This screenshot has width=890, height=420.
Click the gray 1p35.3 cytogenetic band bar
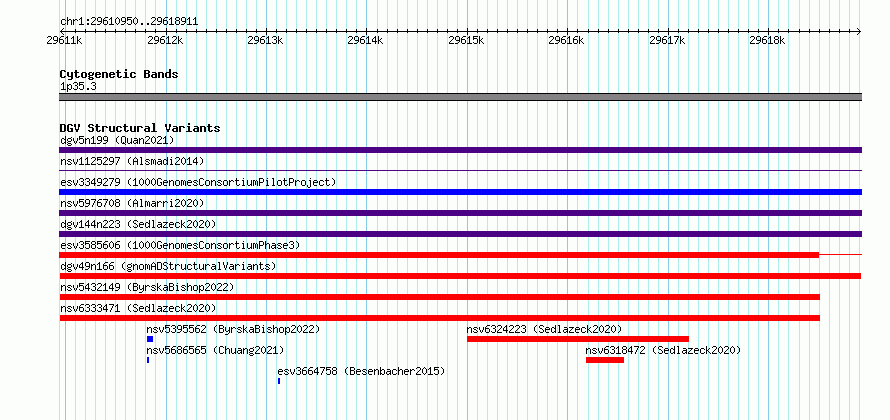(460, 97)
